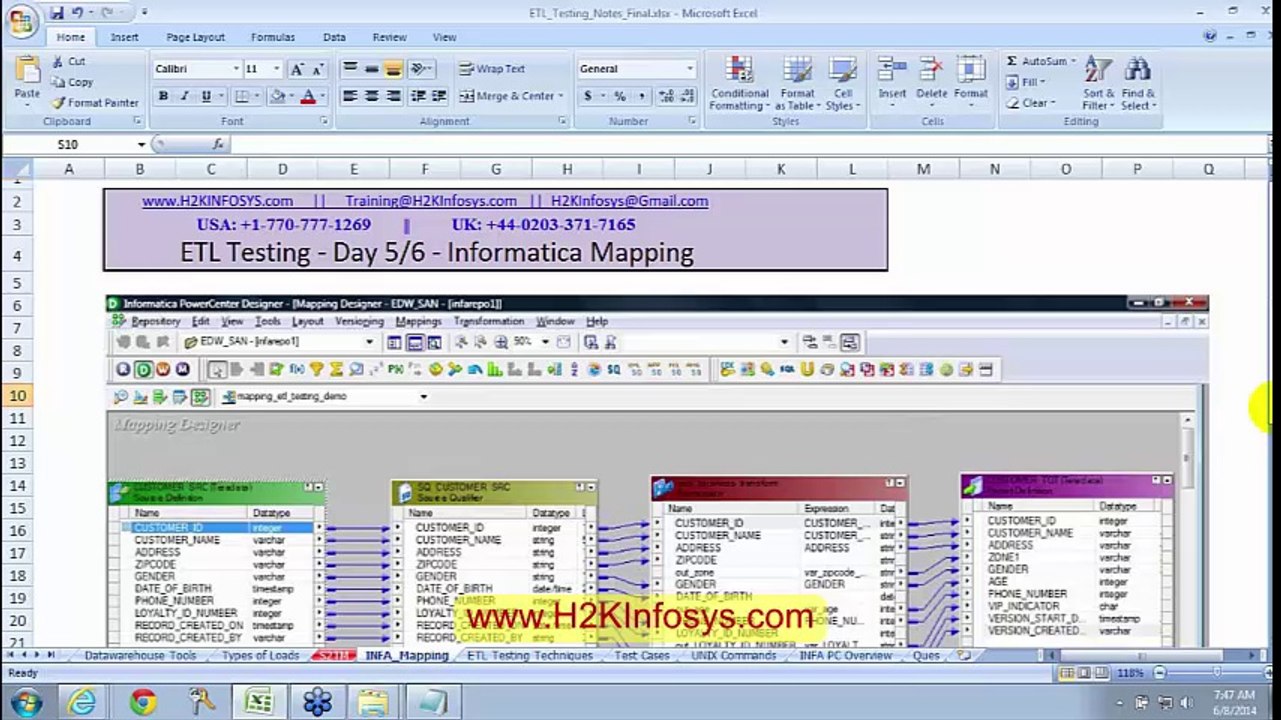Open the Calibri font name dropdown
The width and height of the screenshot is (1281, 720).
(236, 69)
